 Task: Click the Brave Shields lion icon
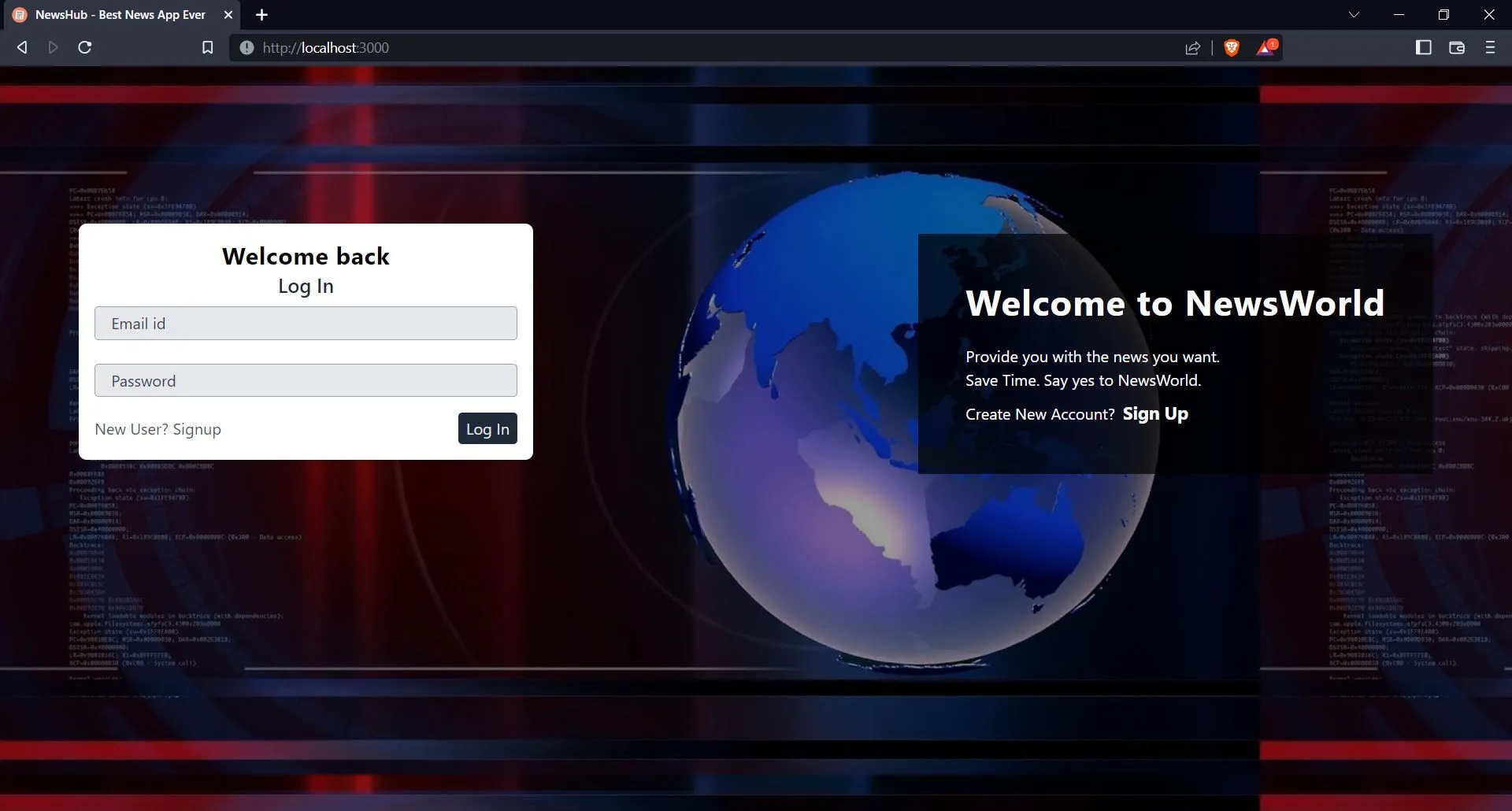coord(1231,47)
